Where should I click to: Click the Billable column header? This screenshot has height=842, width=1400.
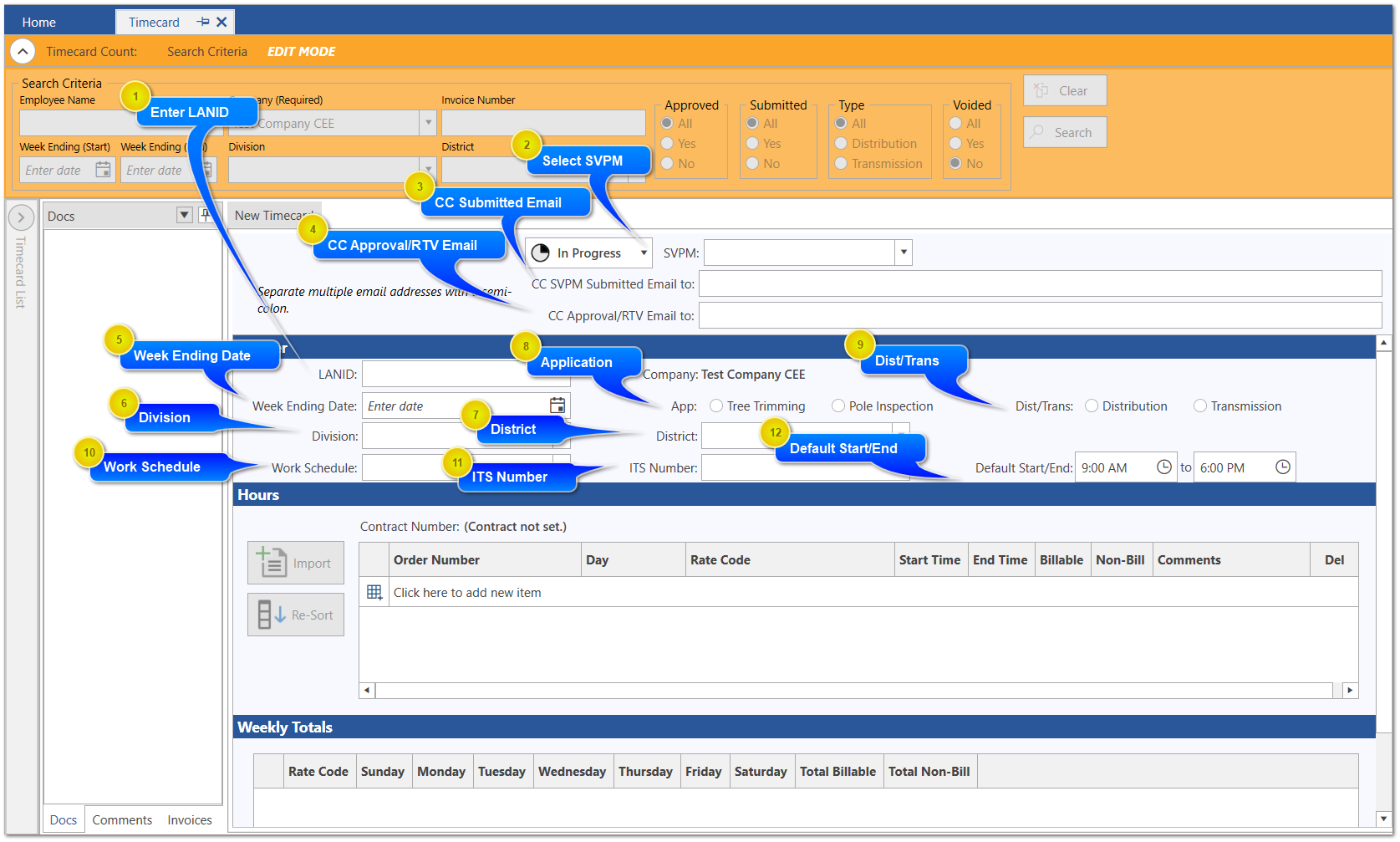click(x=1061, y=560)
